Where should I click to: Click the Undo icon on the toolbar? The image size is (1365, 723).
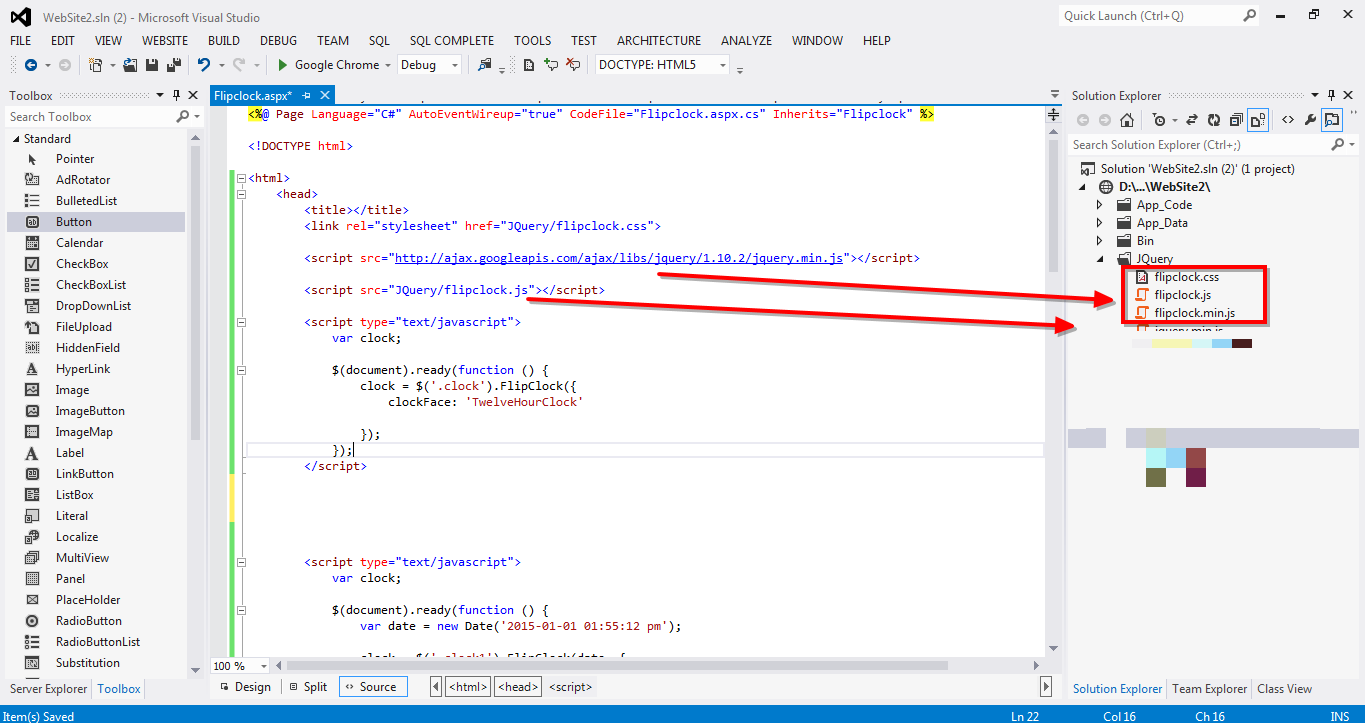pos(203,64)
